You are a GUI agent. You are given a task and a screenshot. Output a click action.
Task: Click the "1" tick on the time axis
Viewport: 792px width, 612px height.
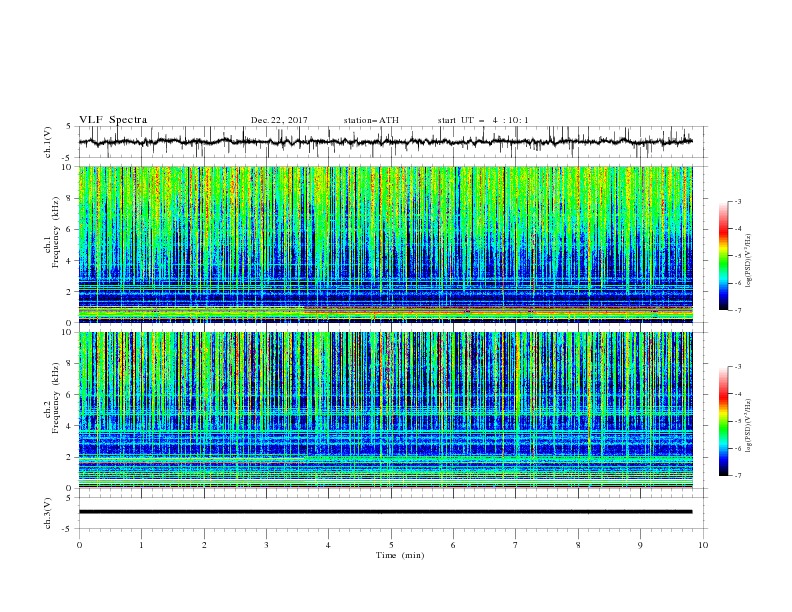point(141,545)
